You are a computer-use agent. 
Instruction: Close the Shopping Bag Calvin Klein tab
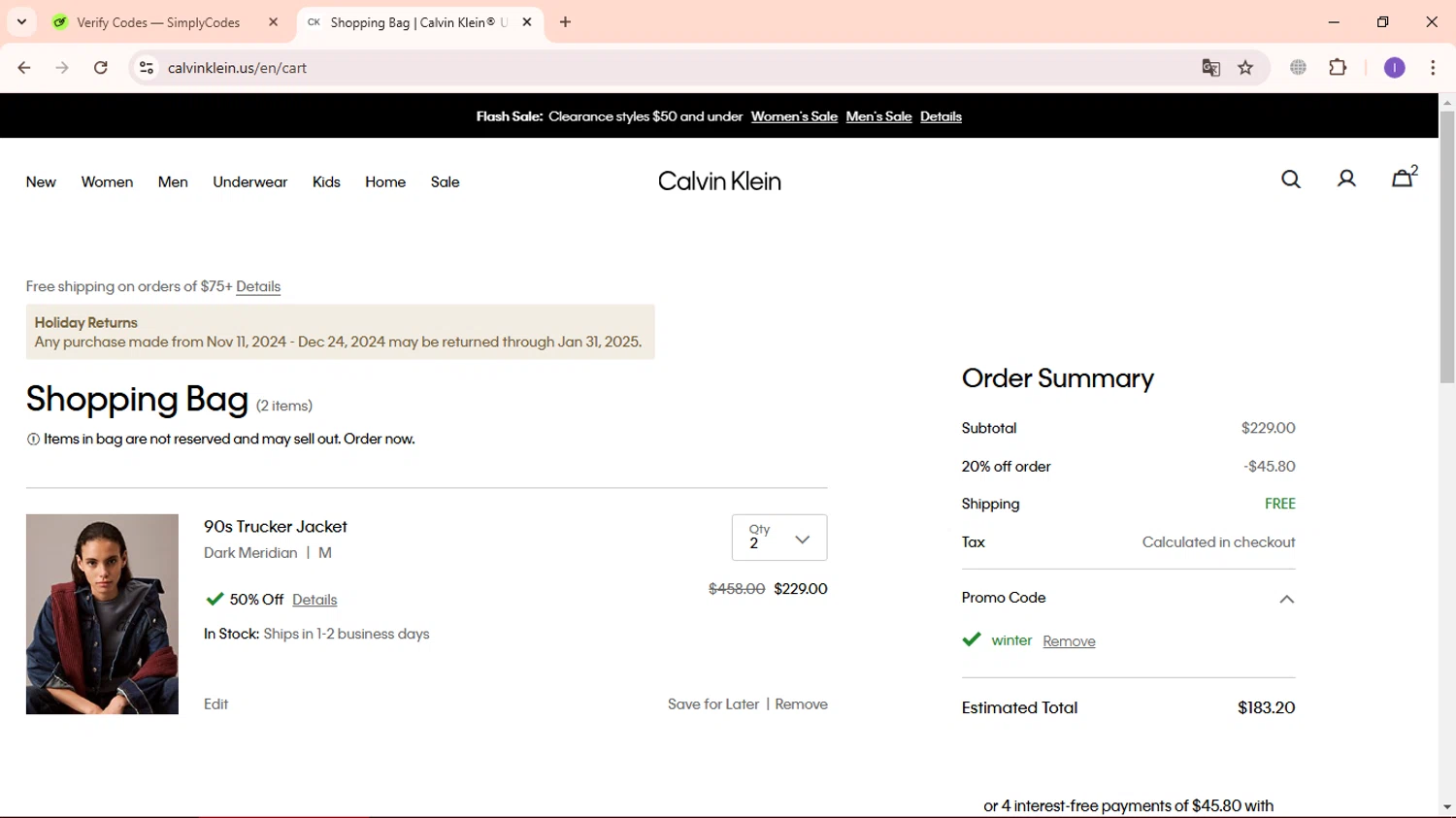coord(527,22)
